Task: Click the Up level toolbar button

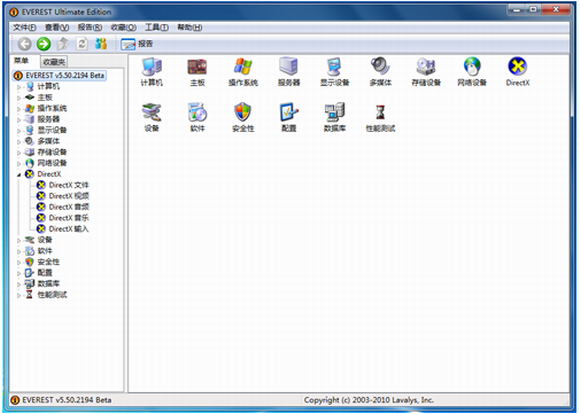Action: [x=63, y=44]
